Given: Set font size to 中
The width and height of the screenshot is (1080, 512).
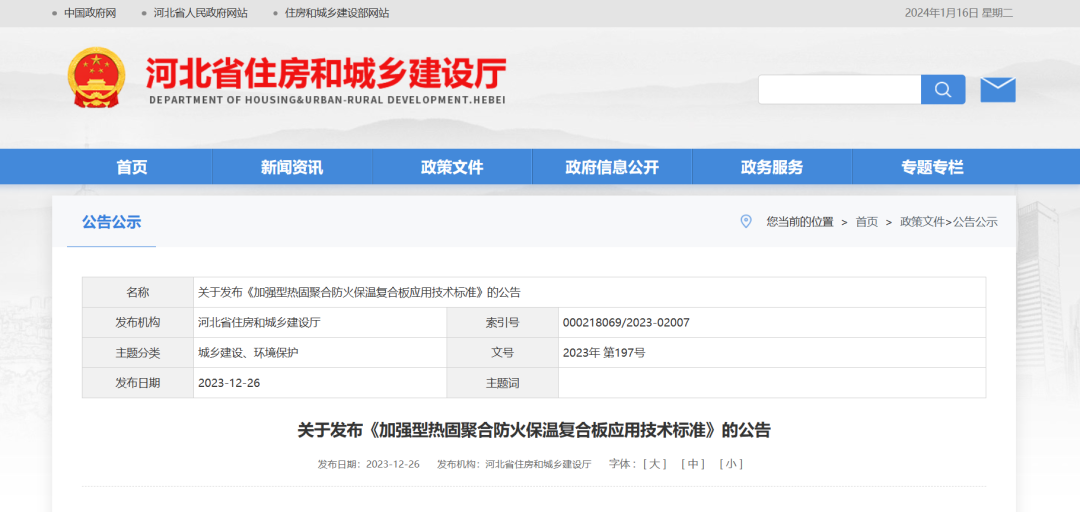Looking at the screenshot, I should 692,464.
